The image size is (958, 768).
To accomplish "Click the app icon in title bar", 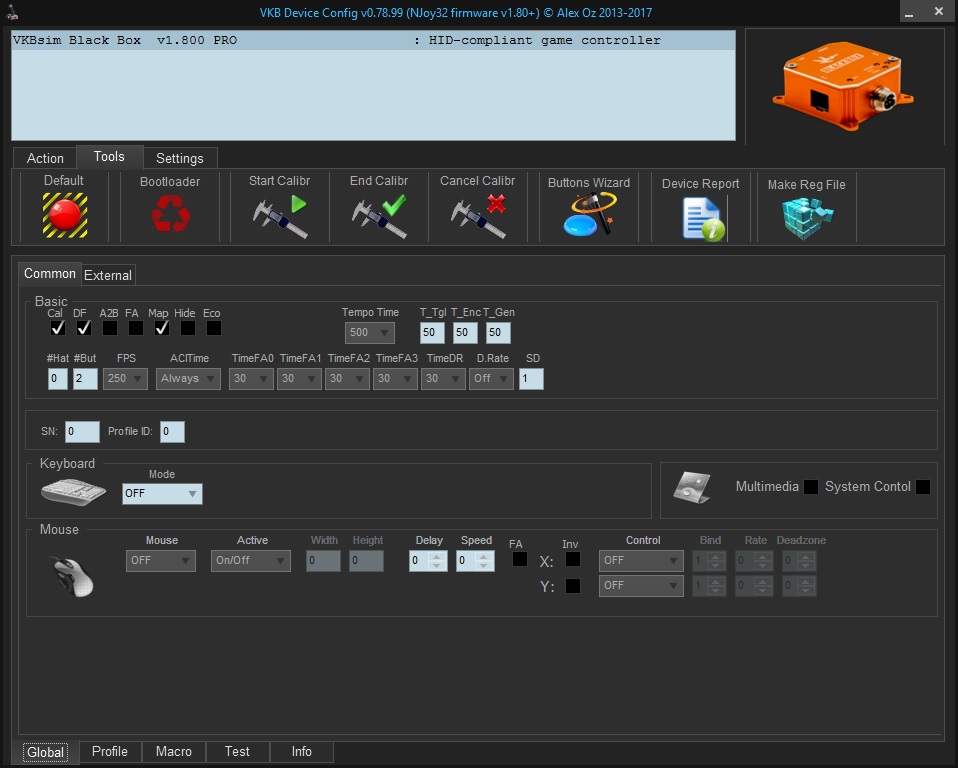I will tap(12, 12).
